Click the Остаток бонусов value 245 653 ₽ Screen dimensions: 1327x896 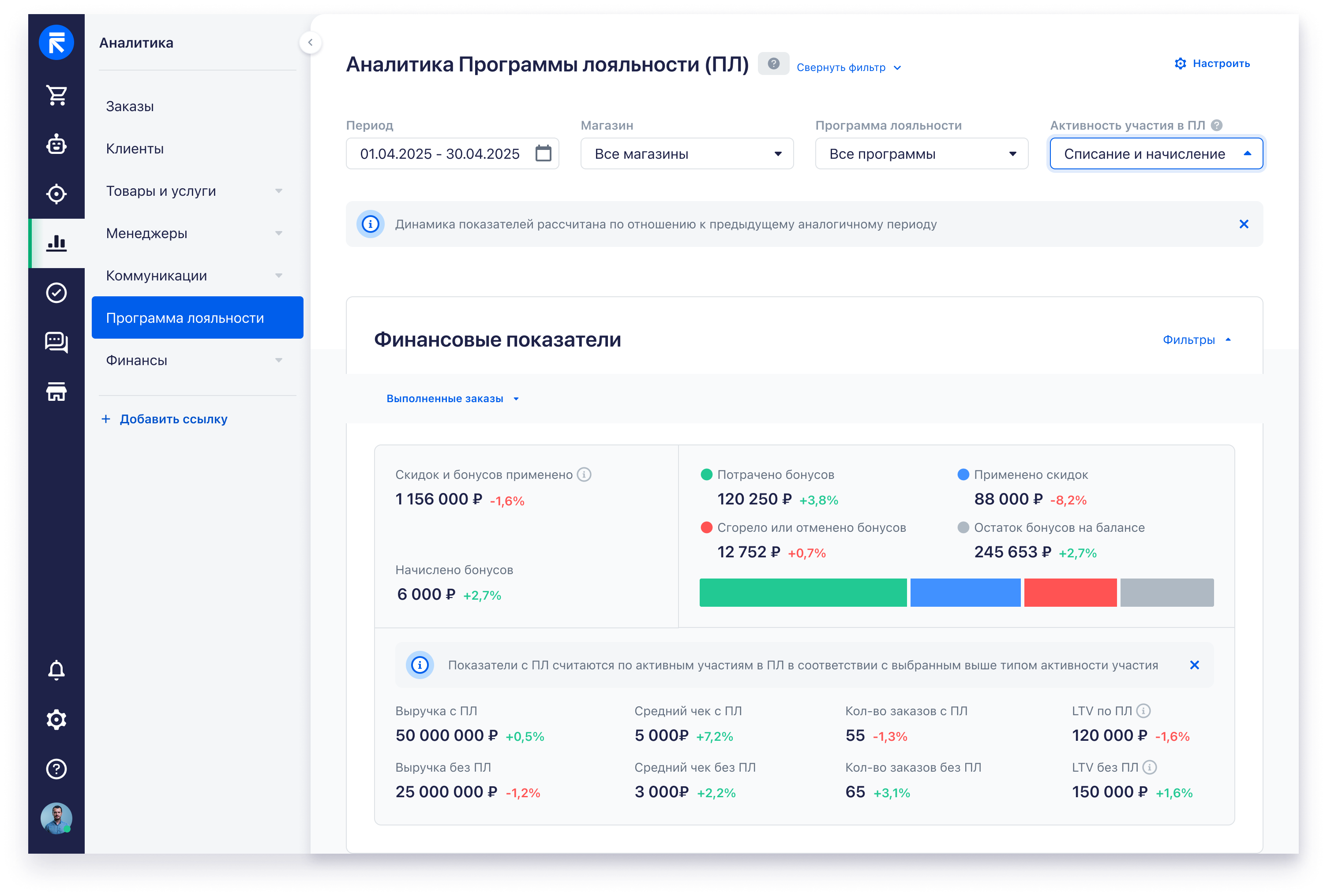point(1012,553)
